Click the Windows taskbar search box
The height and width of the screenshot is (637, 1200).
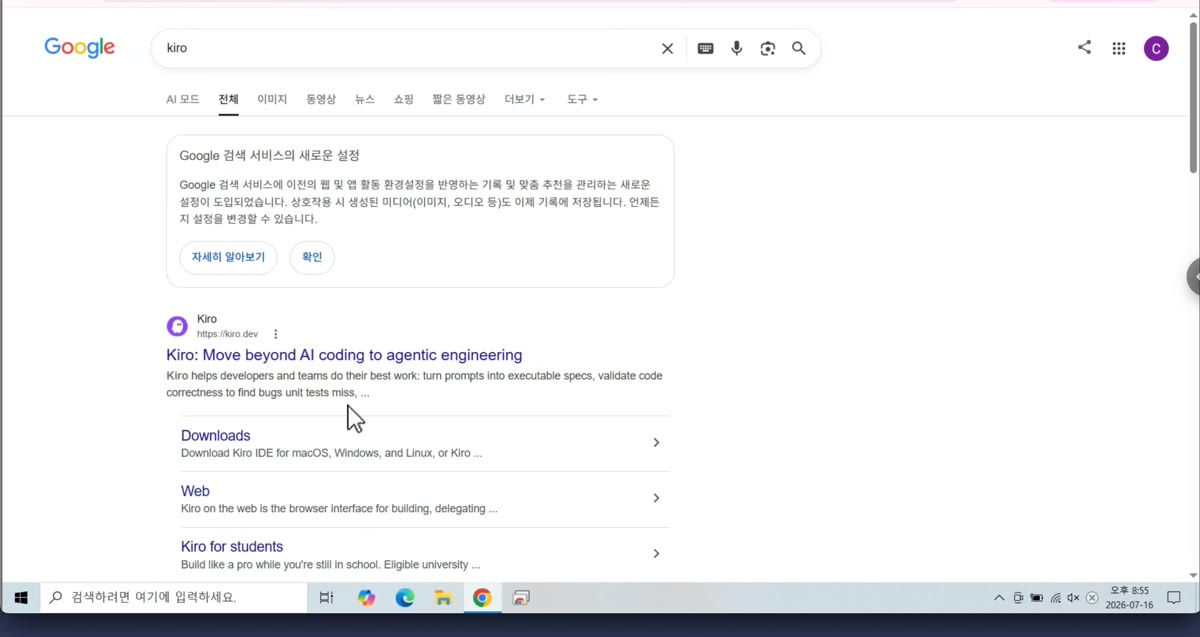[x=174, y=598]
